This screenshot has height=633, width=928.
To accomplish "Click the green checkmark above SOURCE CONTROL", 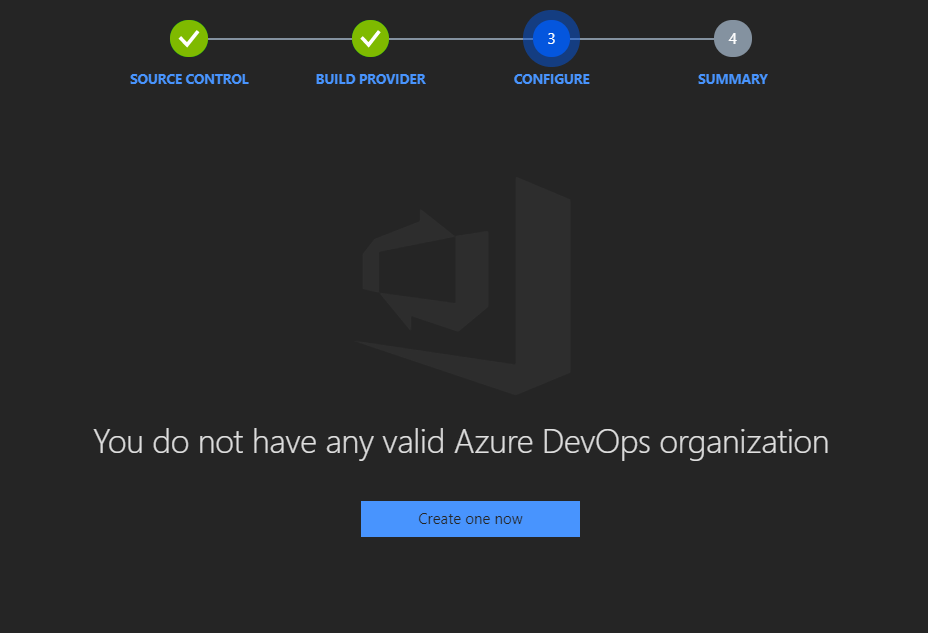I will tap(189, 38).
